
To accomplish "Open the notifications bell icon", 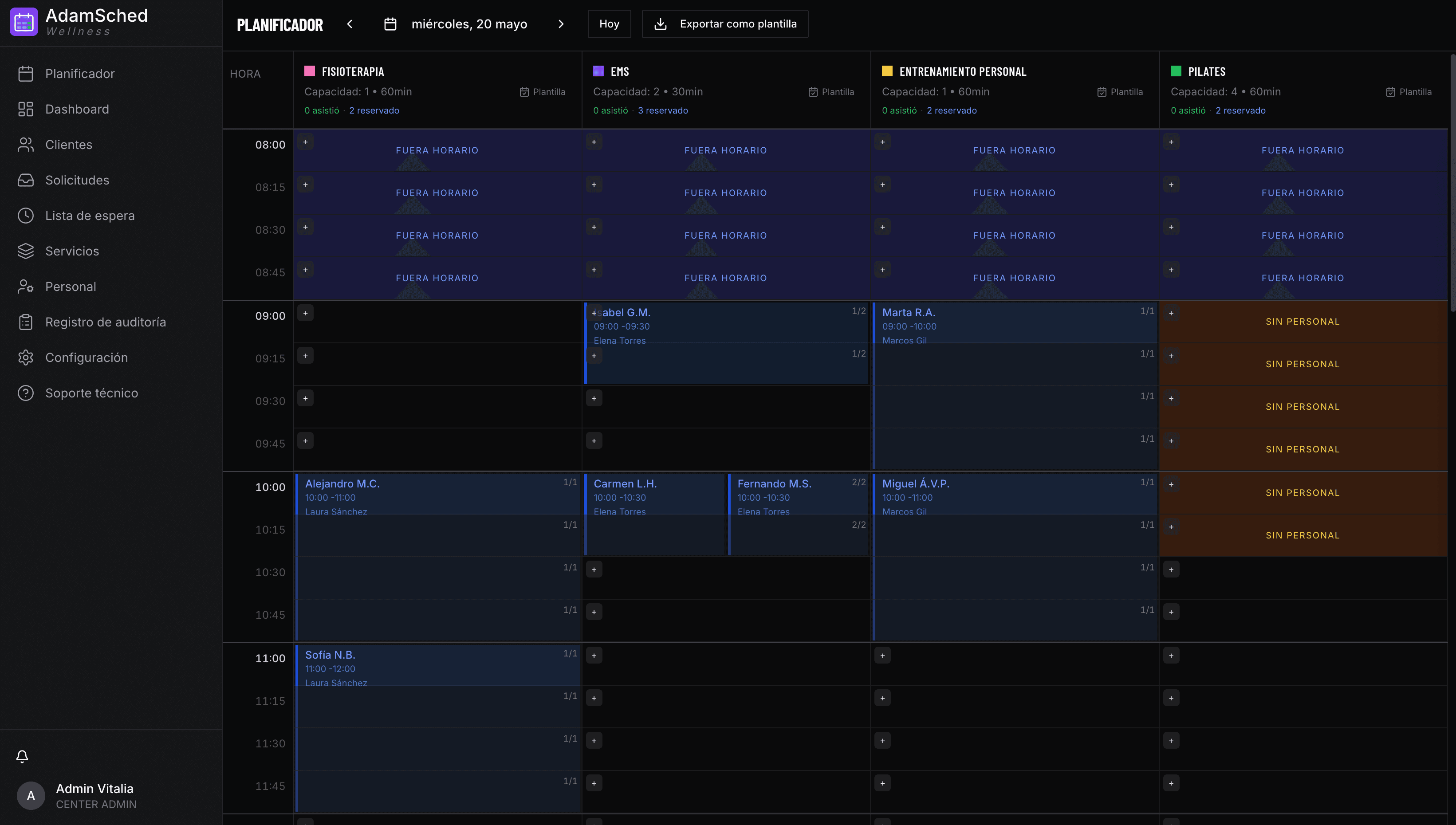I will (x=22, y=756).
